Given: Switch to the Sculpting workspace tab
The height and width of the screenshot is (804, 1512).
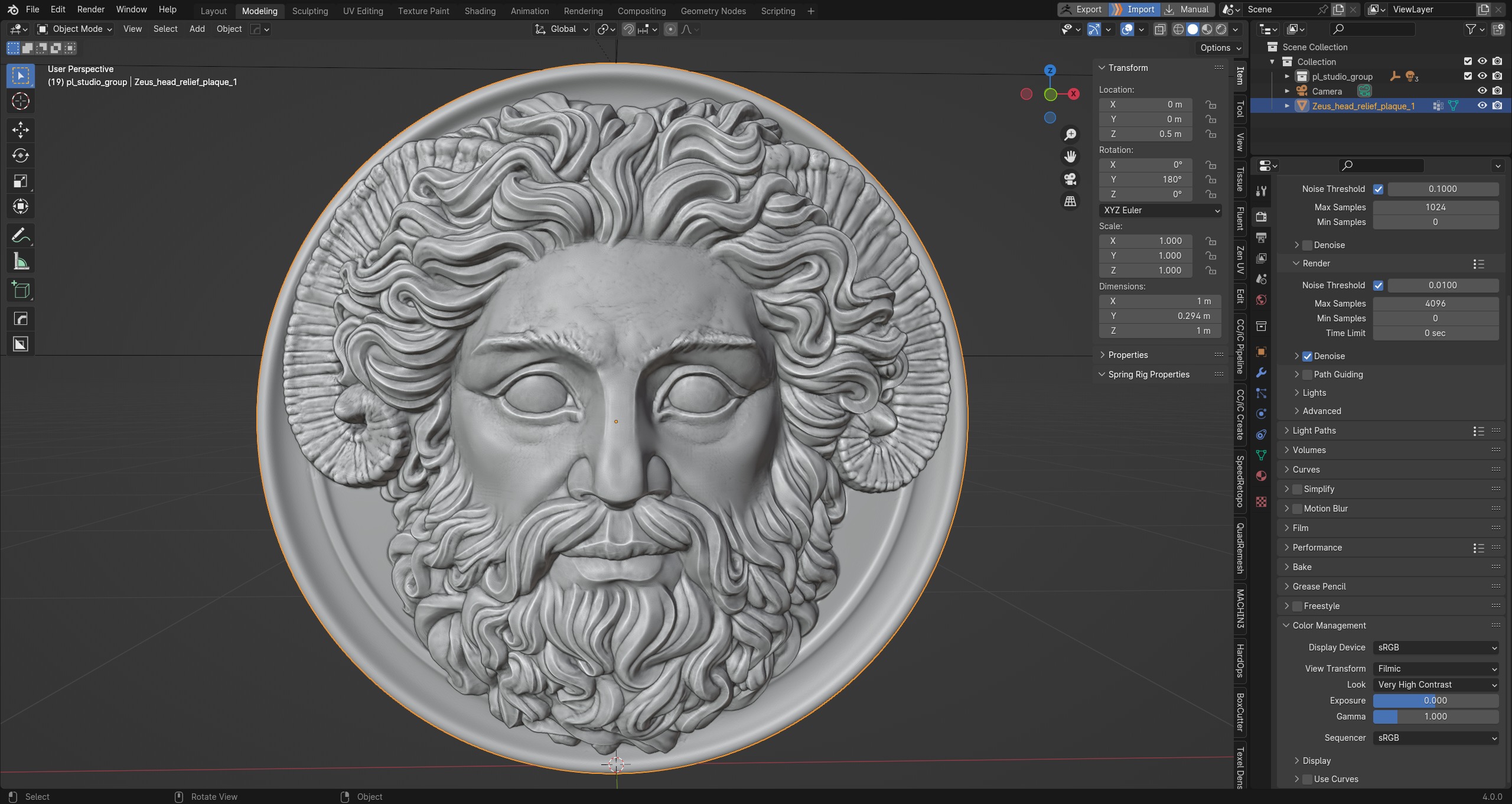Looking at the screenshot, I should pos(309,11).
